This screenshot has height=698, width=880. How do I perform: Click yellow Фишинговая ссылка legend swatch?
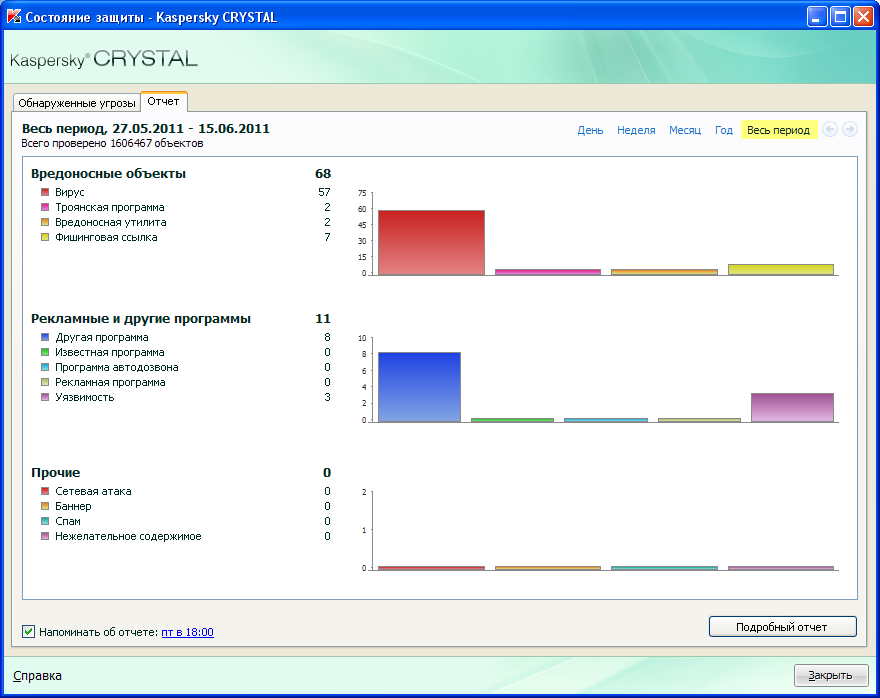pos(45,237)
